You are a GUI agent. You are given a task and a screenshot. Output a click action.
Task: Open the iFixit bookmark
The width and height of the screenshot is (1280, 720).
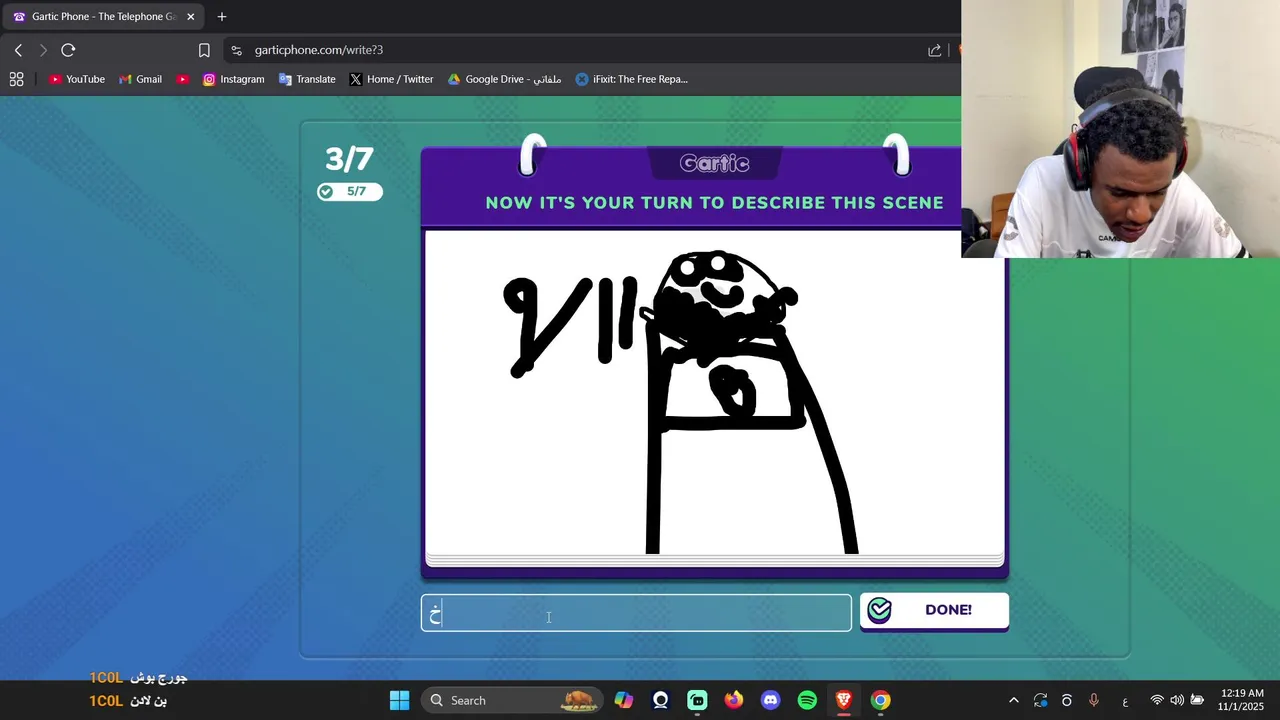click(632, 79)
